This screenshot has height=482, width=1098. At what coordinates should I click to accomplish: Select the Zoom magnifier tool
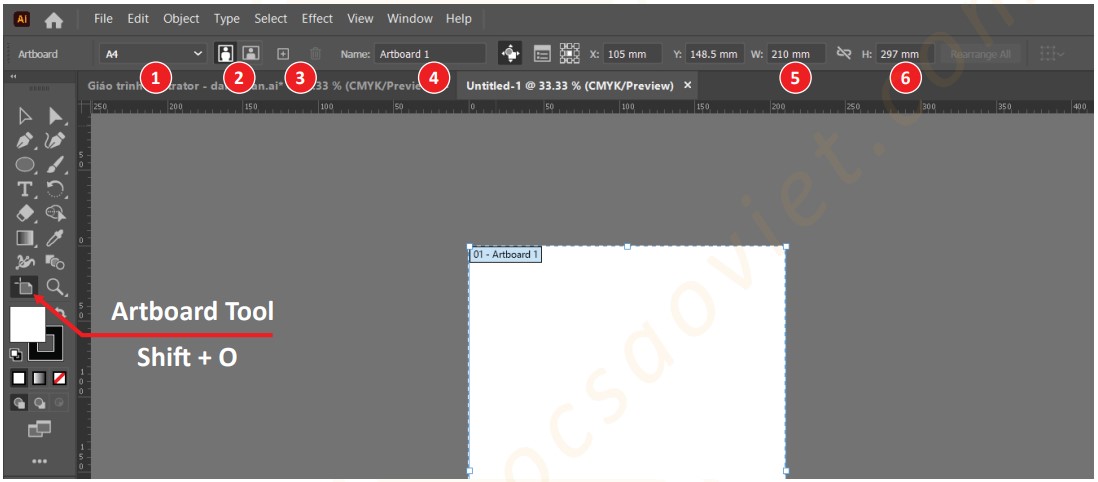56,289
